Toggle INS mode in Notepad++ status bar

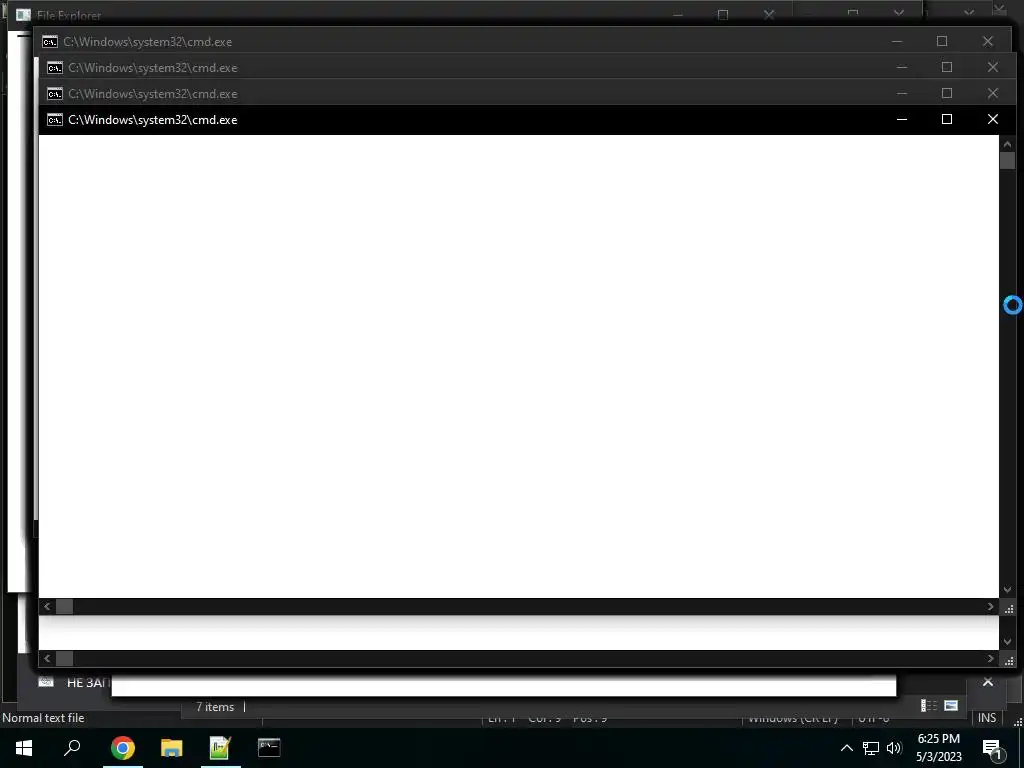[x=987, y=718]
